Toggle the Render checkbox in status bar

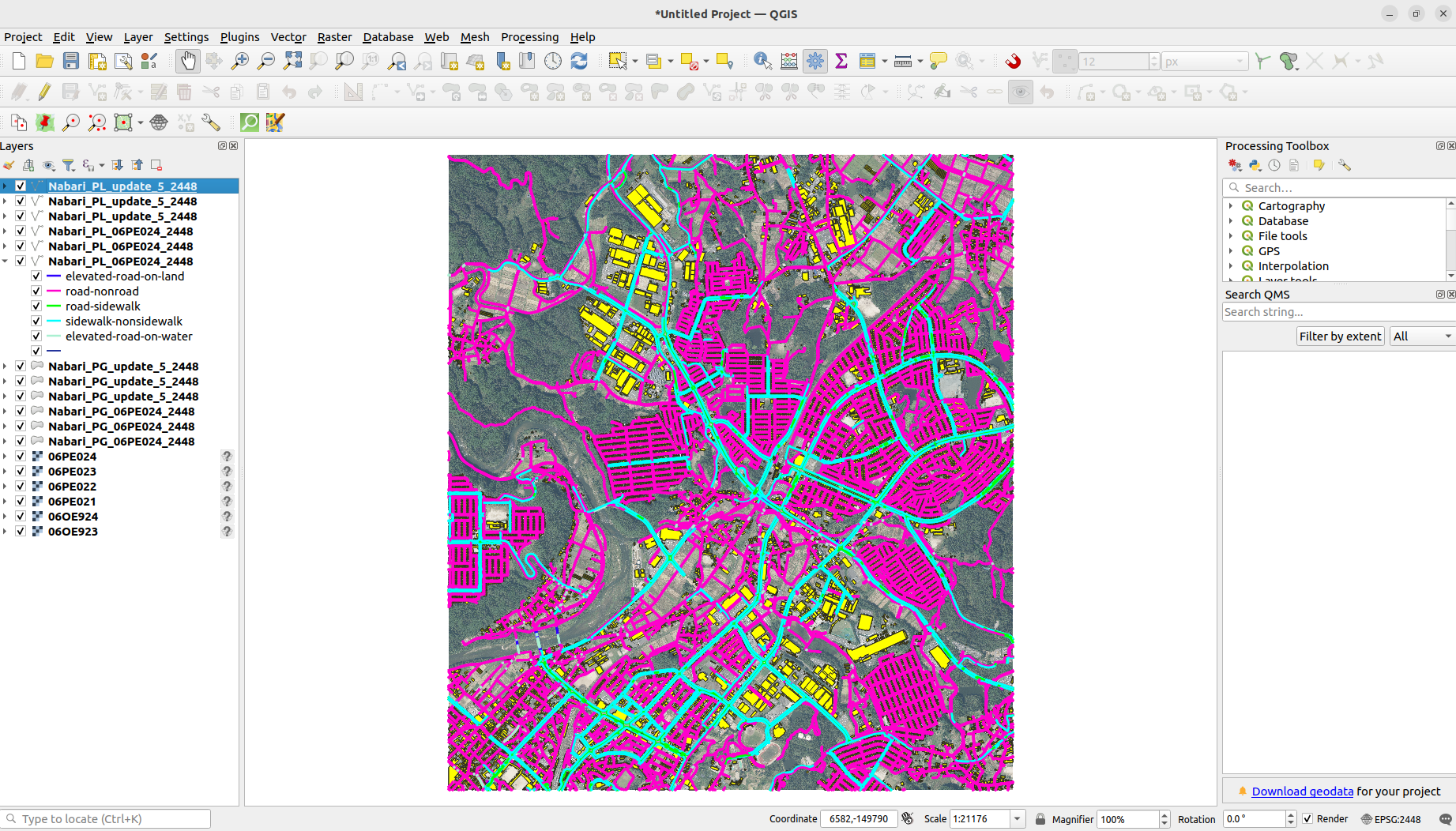click(1307, 819)
